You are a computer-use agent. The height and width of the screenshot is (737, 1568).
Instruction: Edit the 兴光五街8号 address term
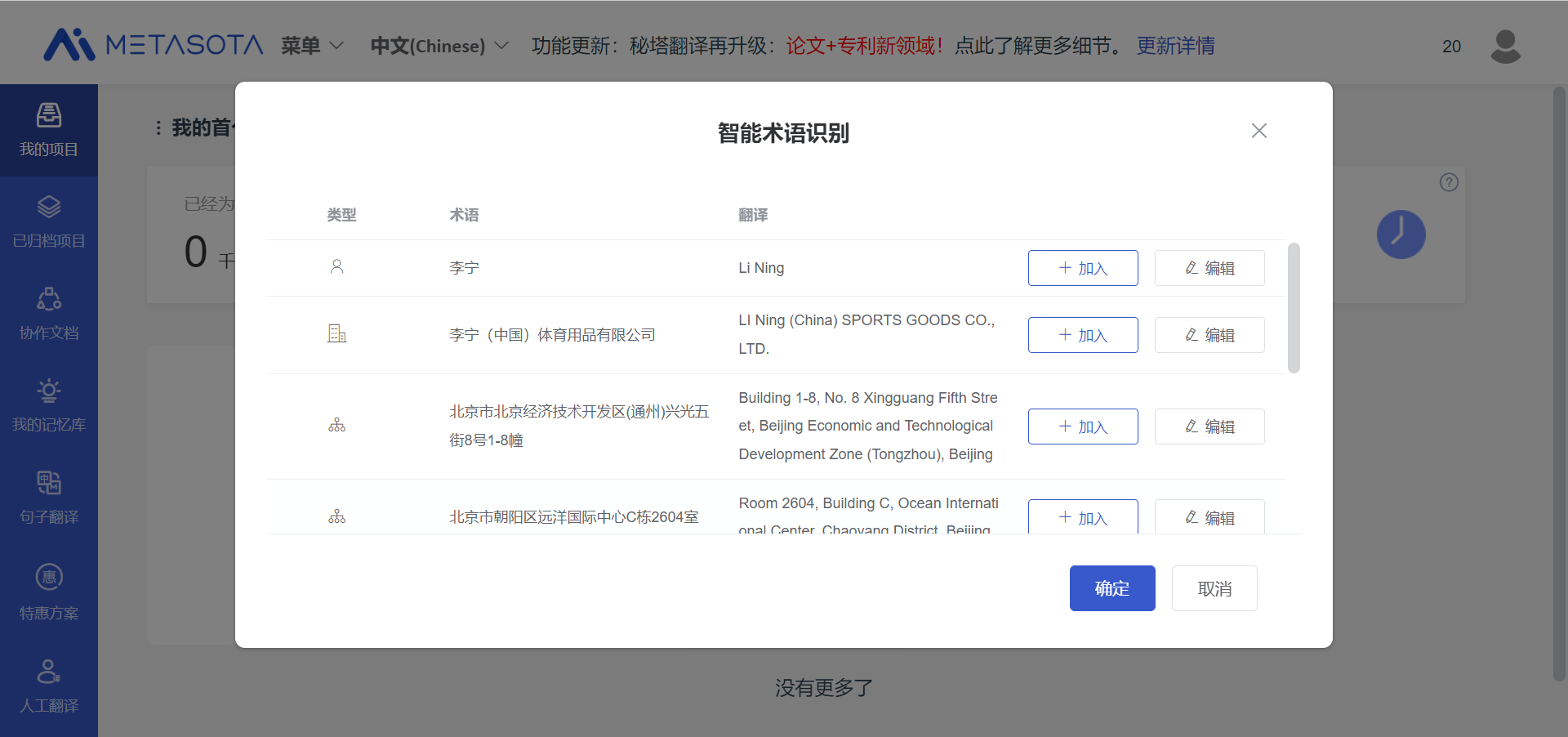pos(1209,427)
